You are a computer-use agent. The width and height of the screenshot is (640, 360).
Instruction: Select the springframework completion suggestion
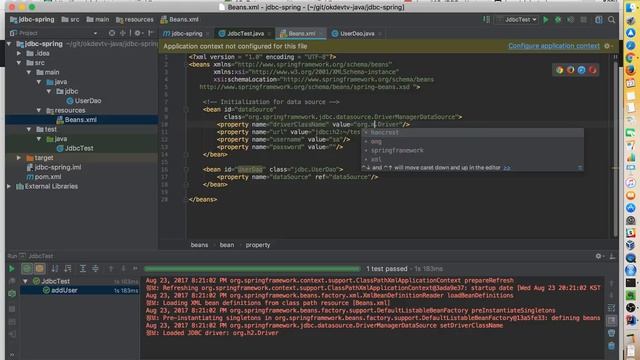(472, 150)
